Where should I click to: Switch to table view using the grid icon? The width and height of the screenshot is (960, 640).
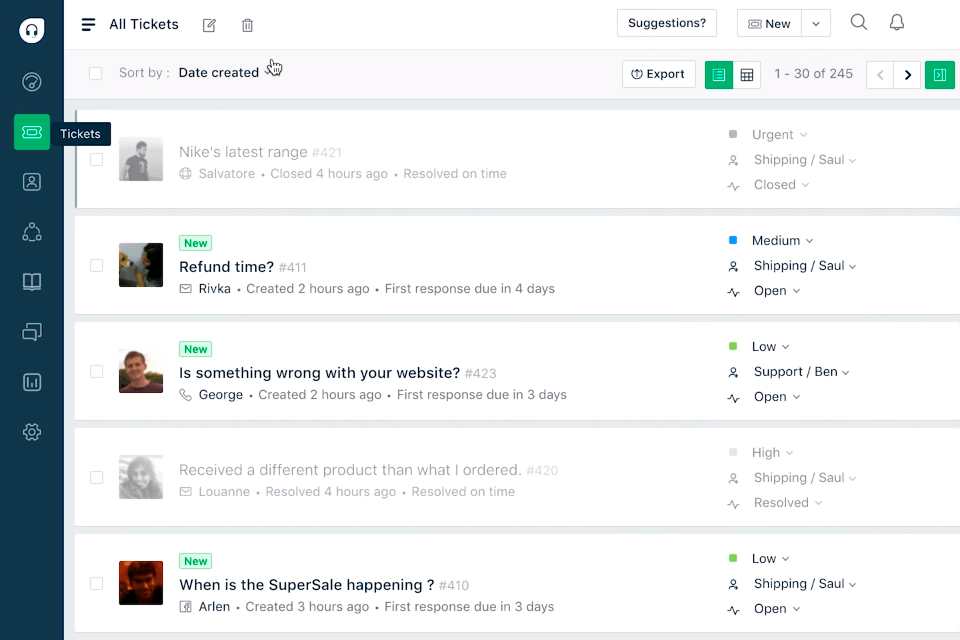(x=746, y=74)
